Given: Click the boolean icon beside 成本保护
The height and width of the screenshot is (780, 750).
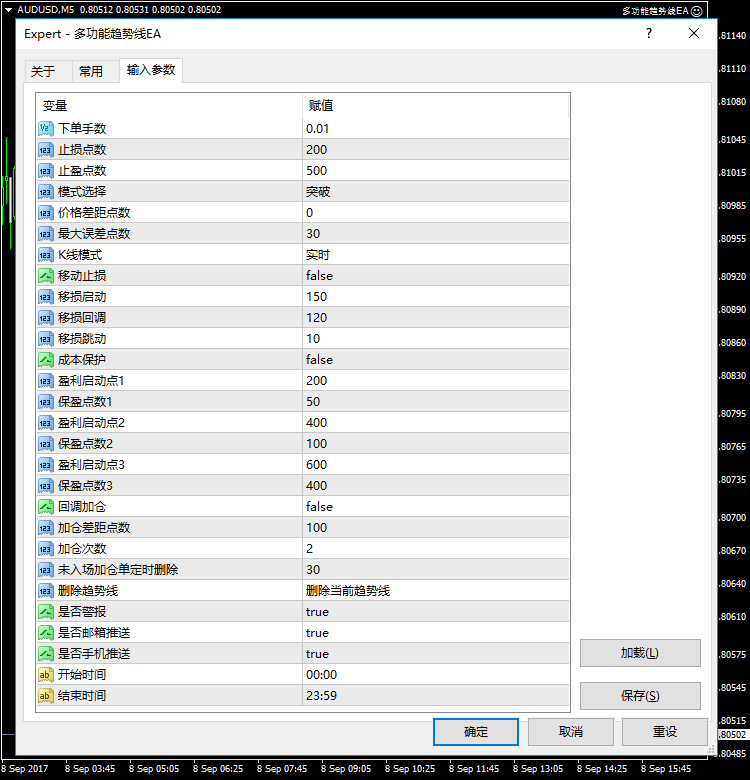Looking at the screenshot, I should (x=46, y=359).
